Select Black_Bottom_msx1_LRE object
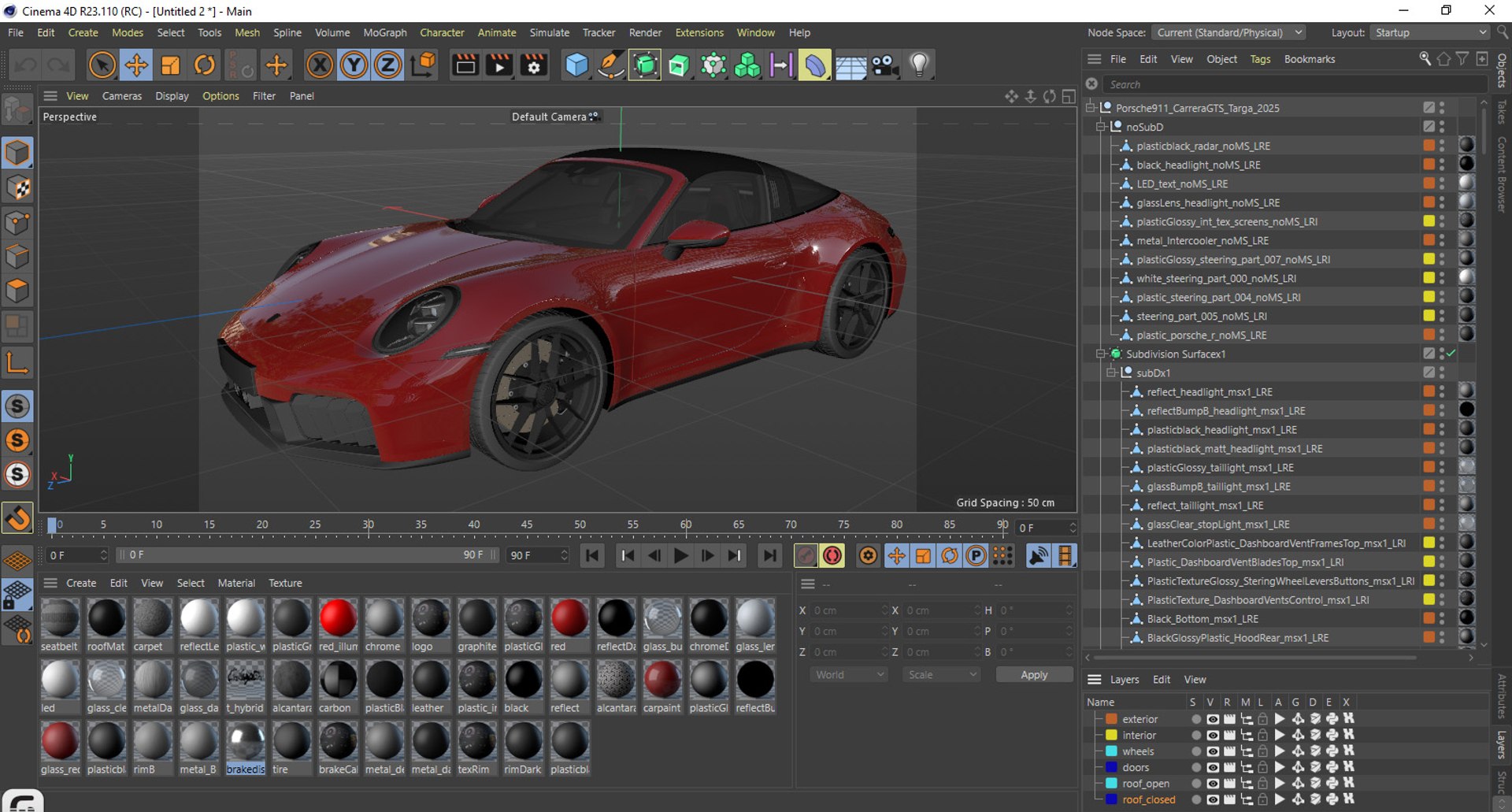 click(x=1202, y=619)
